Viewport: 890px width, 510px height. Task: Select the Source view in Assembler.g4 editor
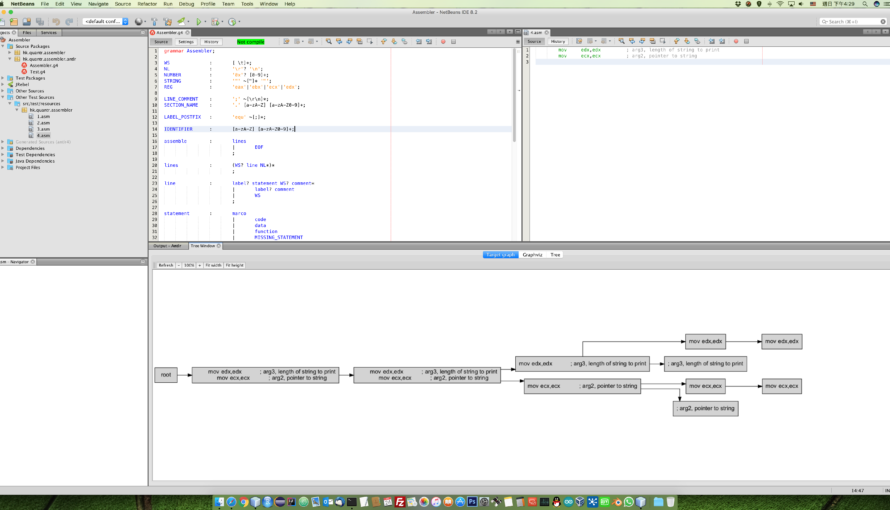click(161, 41)
